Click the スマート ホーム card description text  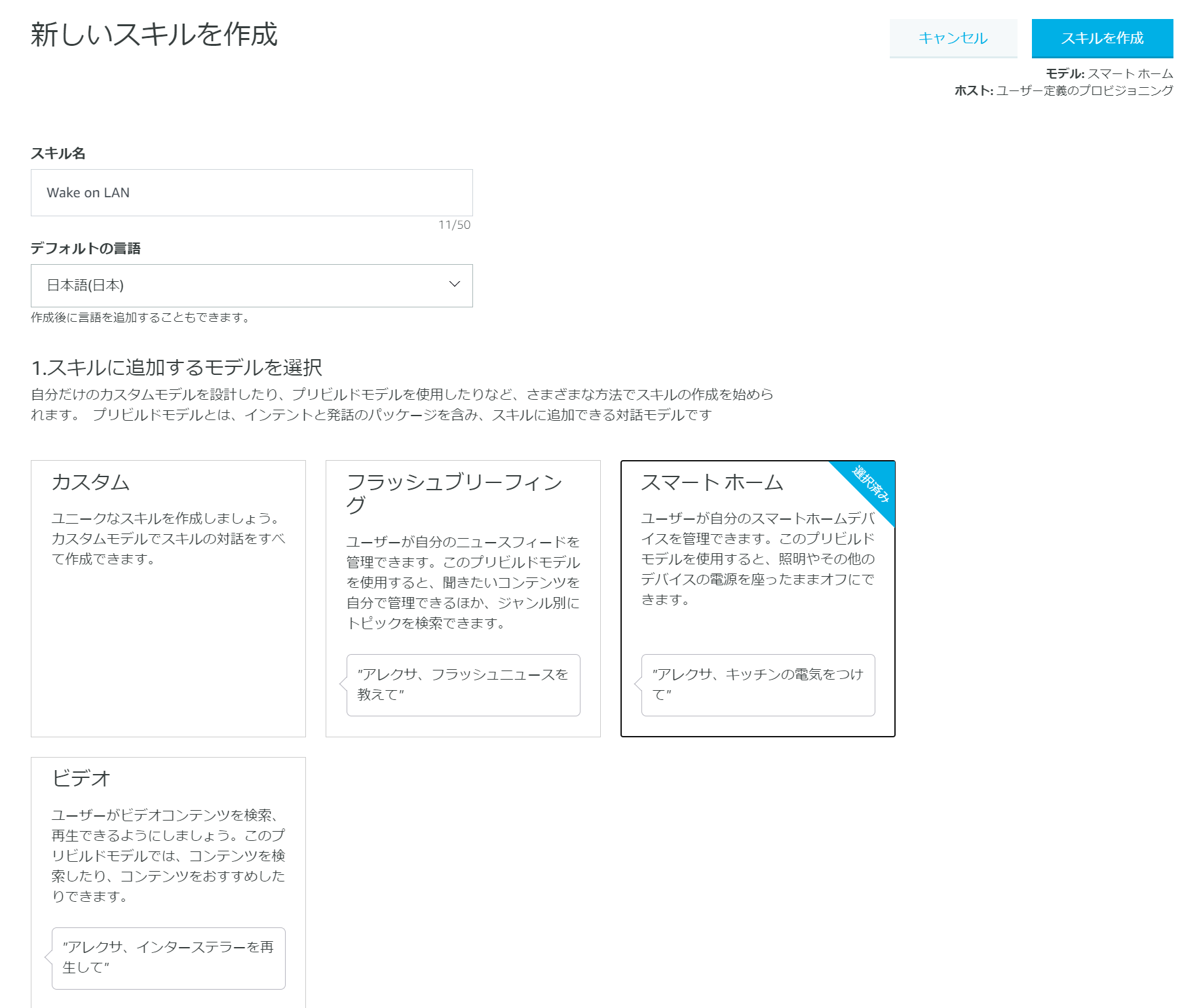[758, 559]
